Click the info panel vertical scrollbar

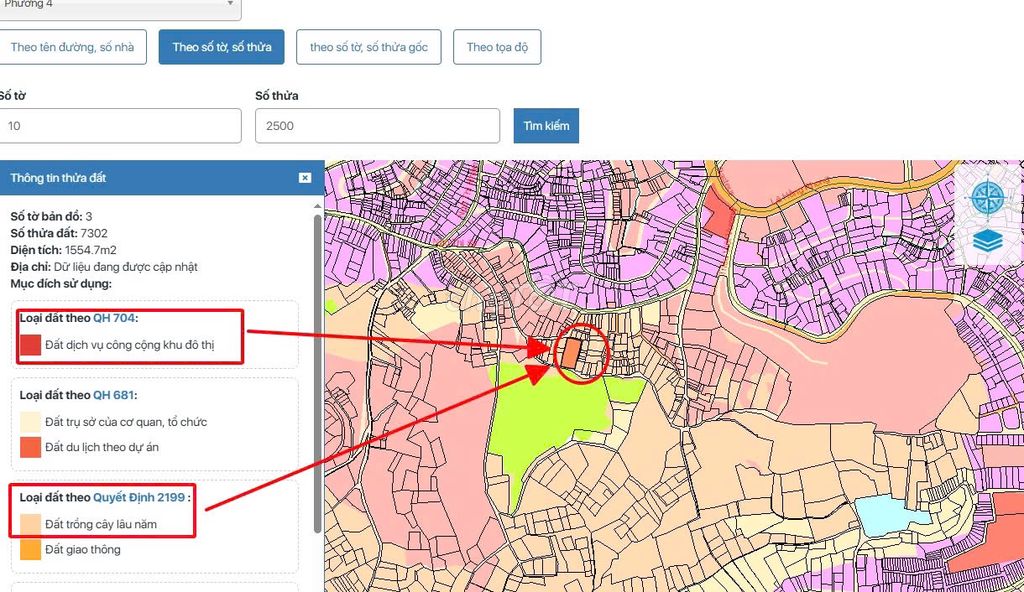tap(318, 370)
